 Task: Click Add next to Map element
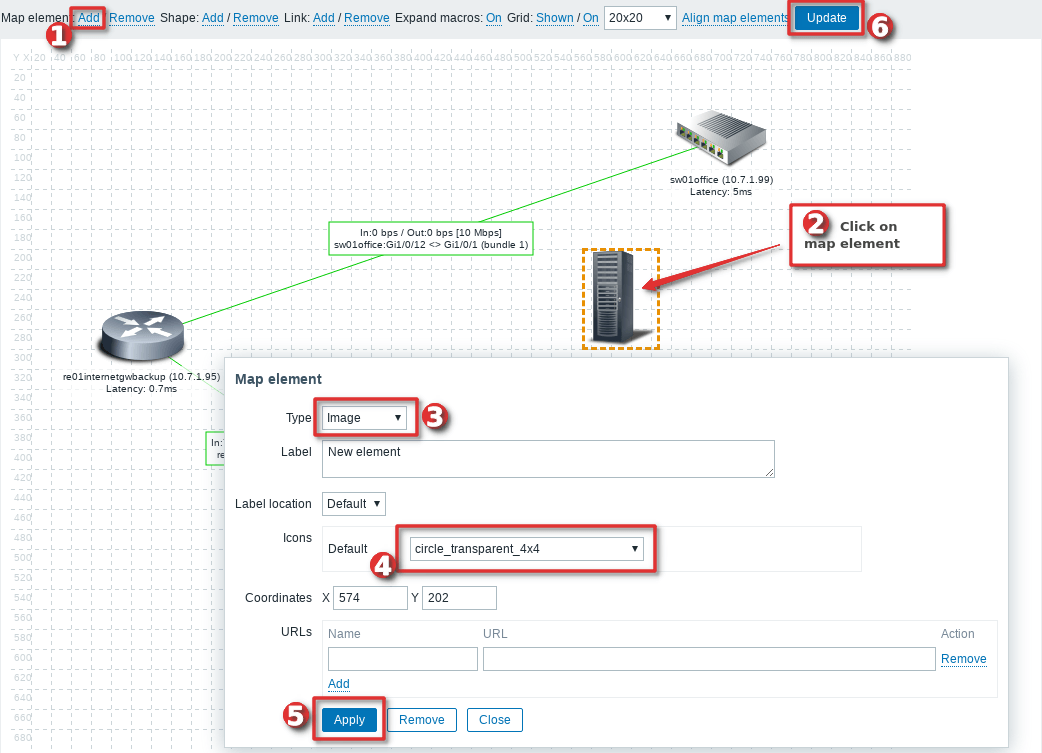tap(89, 18)
